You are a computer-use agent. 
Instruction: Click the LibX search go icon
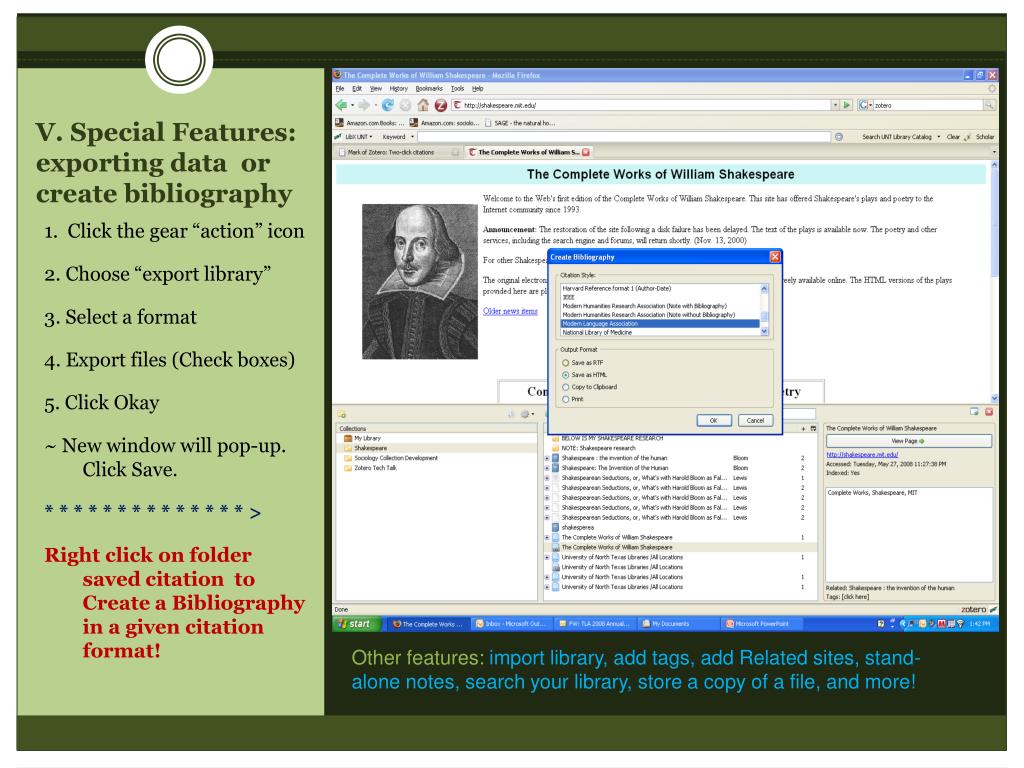839,136
